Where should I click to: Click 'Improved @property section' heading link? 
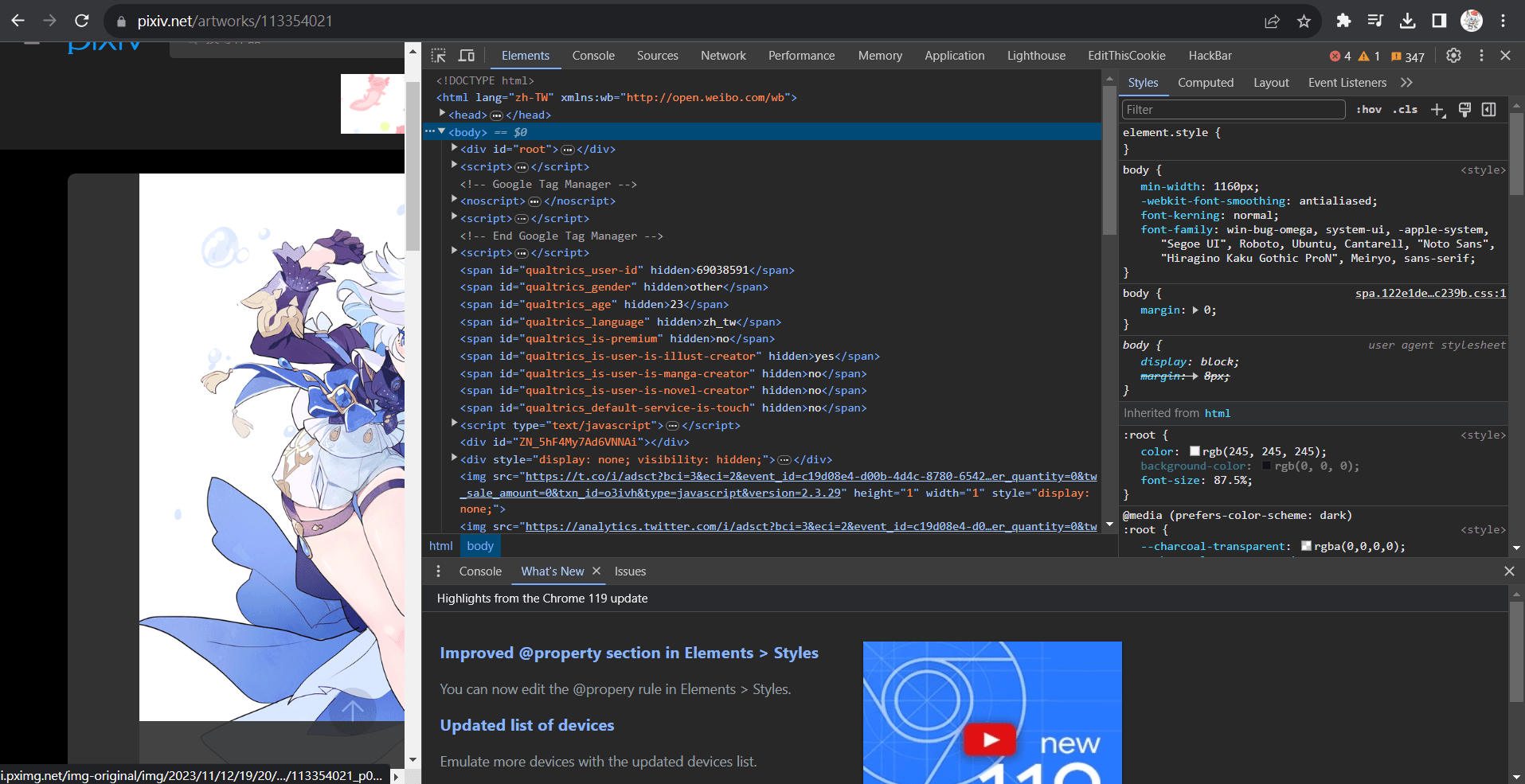(x=629, y=653)
